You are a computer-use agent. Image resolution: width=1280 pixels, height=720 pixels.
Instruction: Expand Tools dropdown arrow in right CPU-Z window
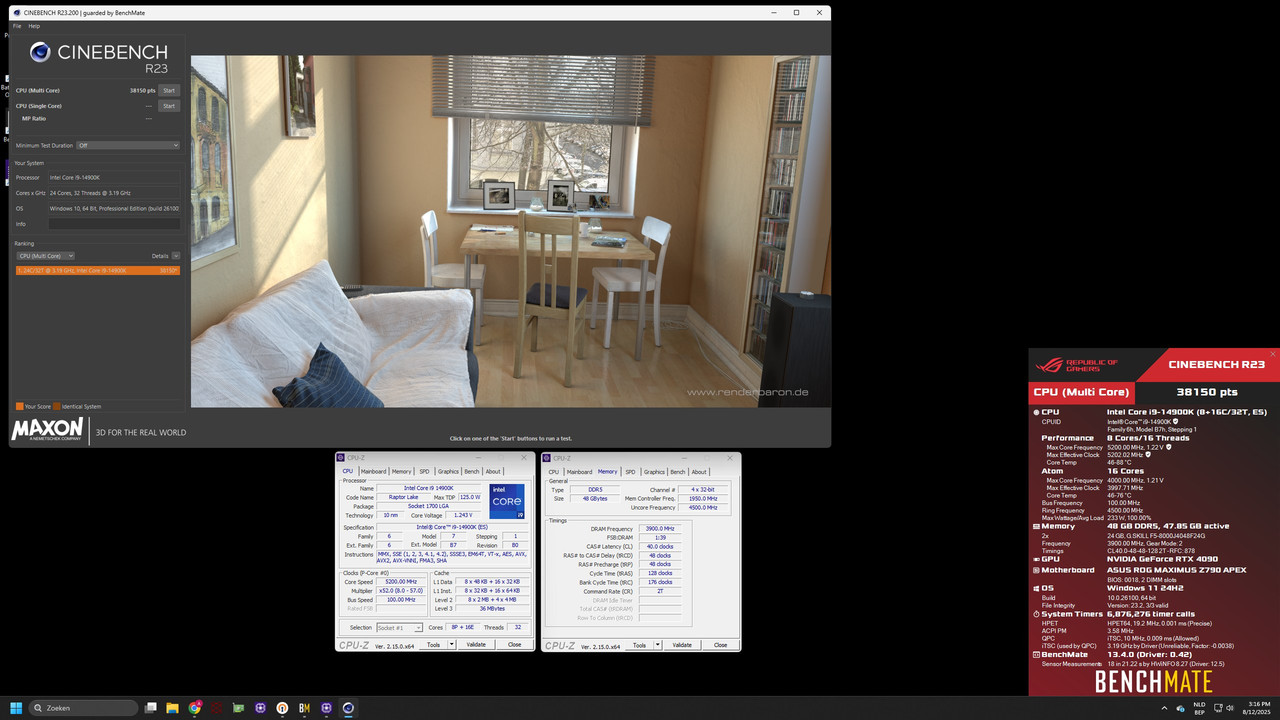coord(658,645)
